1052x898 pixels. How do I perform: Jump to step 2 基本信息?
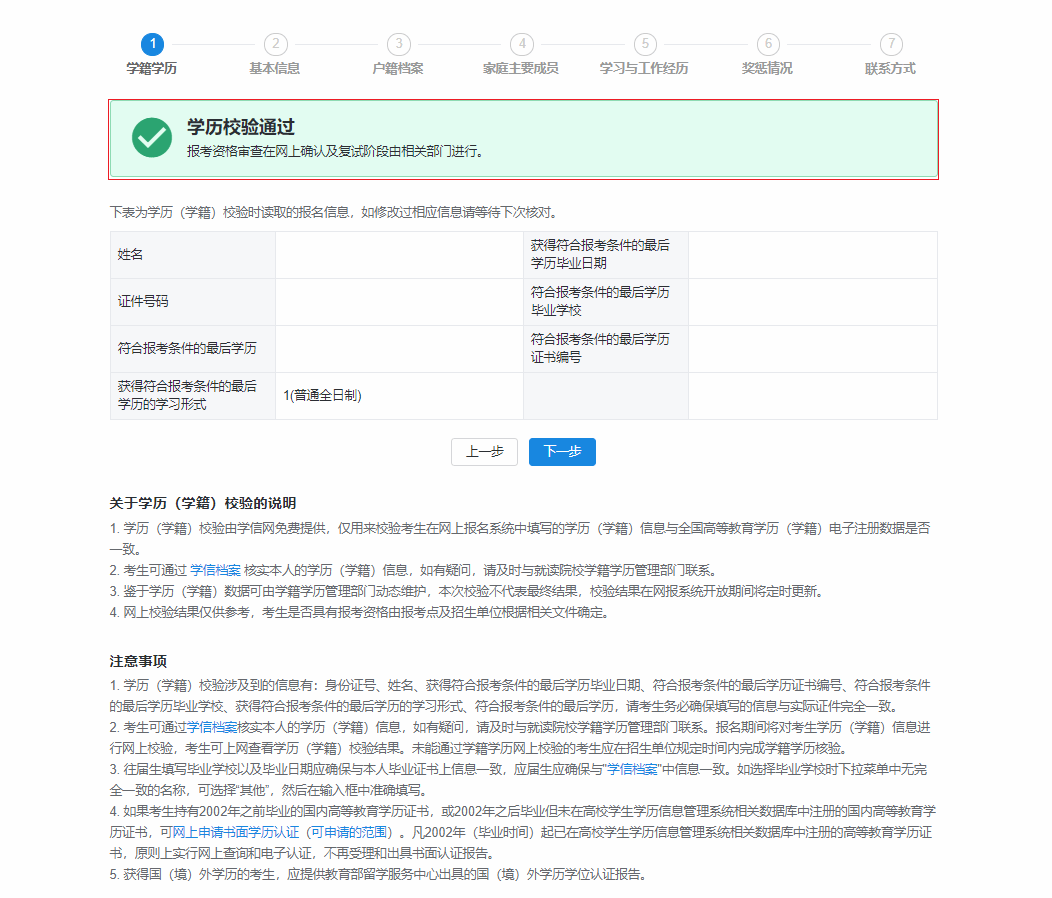click(275, 44)
